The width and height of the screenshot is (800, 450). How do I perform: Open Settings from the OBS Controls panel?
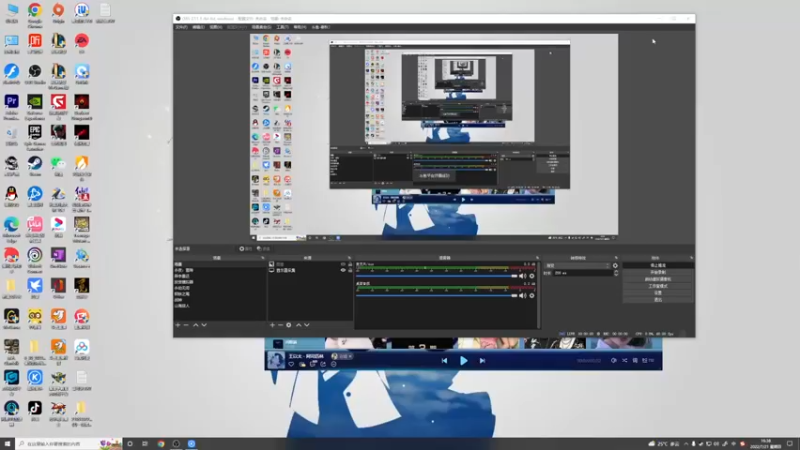coord(658,293)
